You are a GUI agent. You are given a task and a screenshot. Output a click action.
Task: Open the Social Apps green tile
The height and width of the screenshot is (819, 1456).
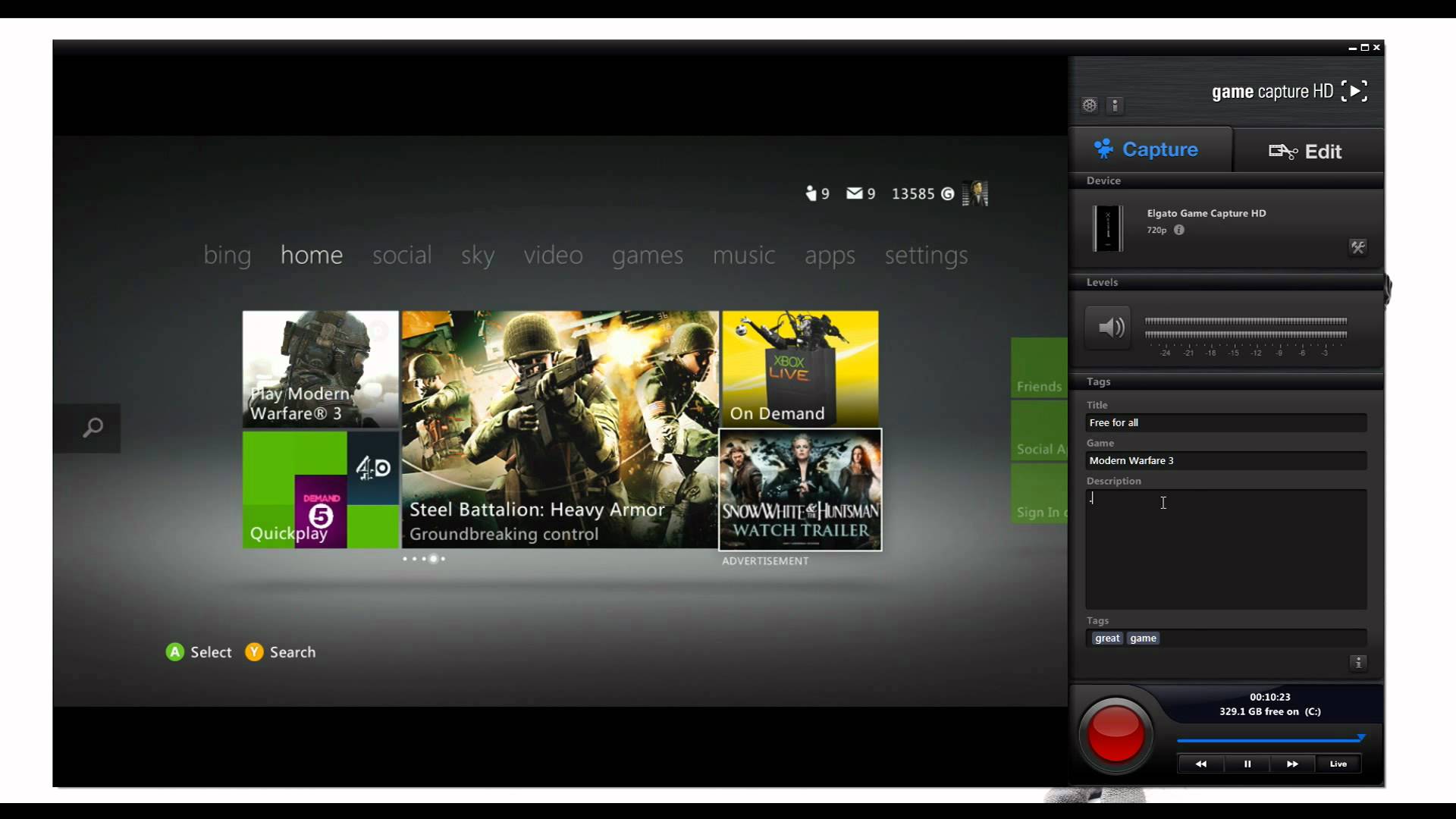point(1039,431)
